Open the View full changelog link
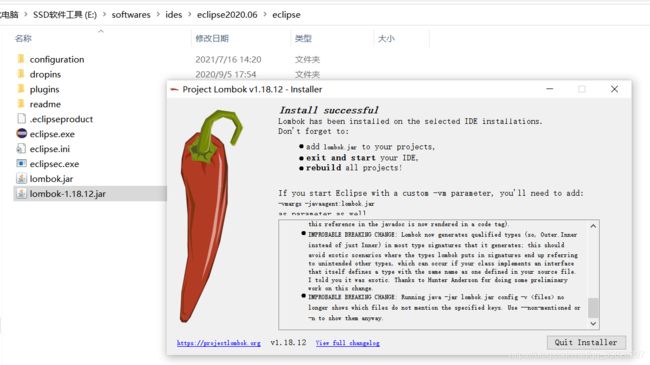650x365 pixels. point(347,343)
